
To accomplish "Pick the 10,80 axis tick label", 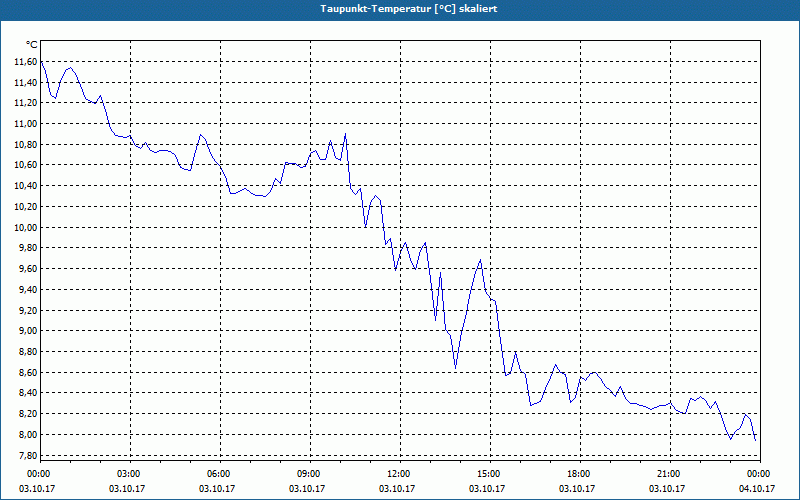I will click(26, 144).
